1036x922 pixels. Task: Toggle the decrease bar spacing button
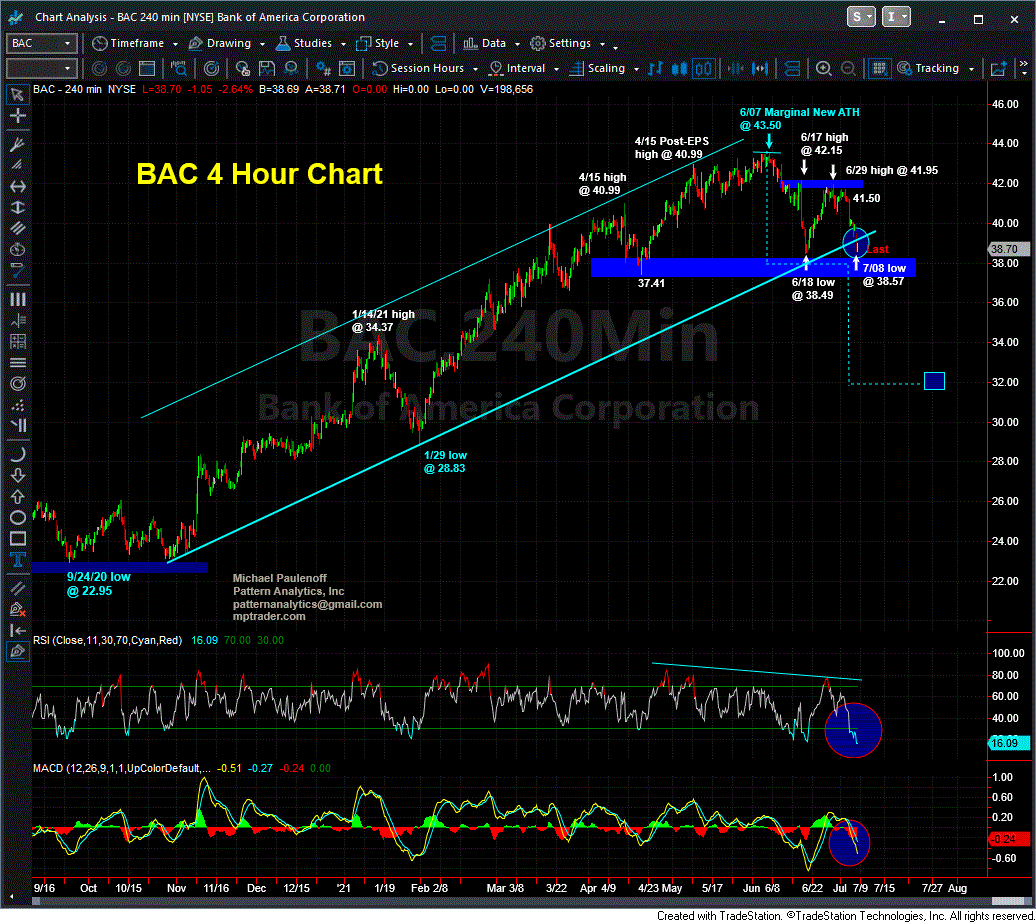[x=736, y=68]
